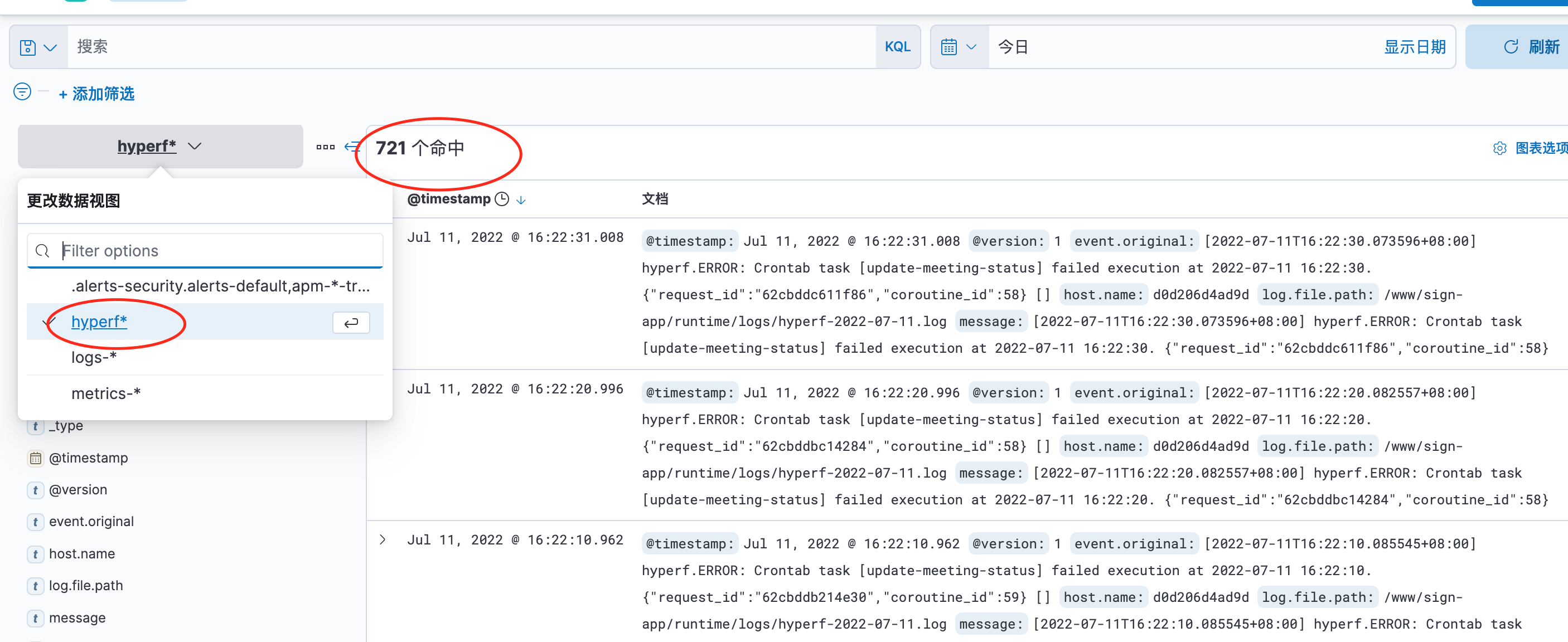
Task: Click the 显示日期 show dates link
Action: [x=1414, y=47]
